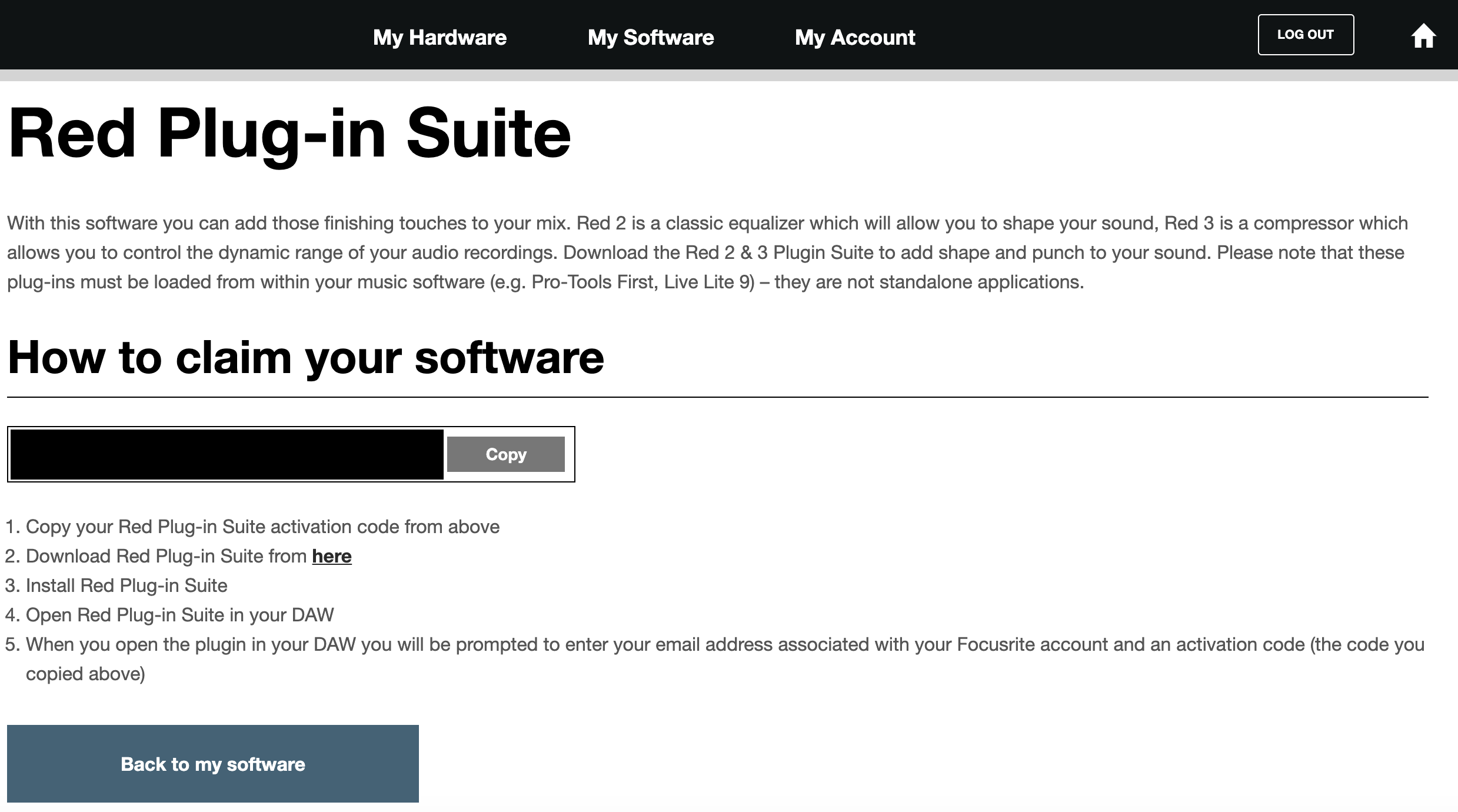Image resolution: width=1458 pixels, height=812 pixels.
Task: Open the Red Plug-in Suite download link labeled 'here'
Action: click(x=331, y=555)
